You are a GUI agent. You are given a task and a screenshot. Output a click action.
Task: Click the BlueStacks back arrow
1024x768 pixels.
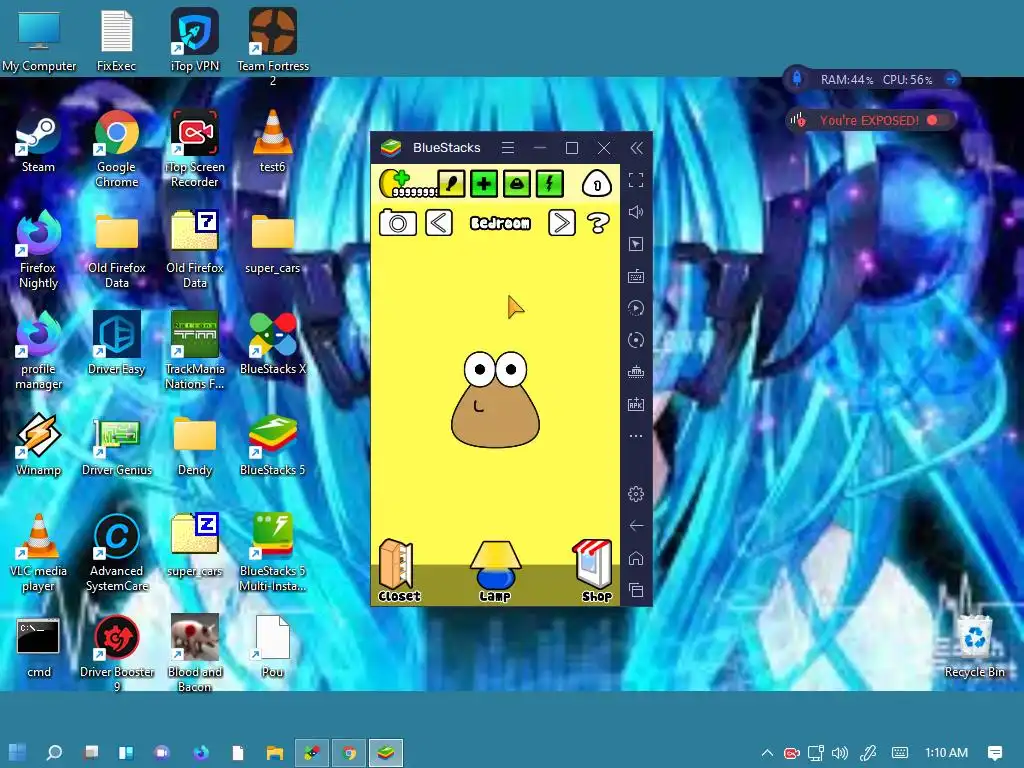coord(636,526)
